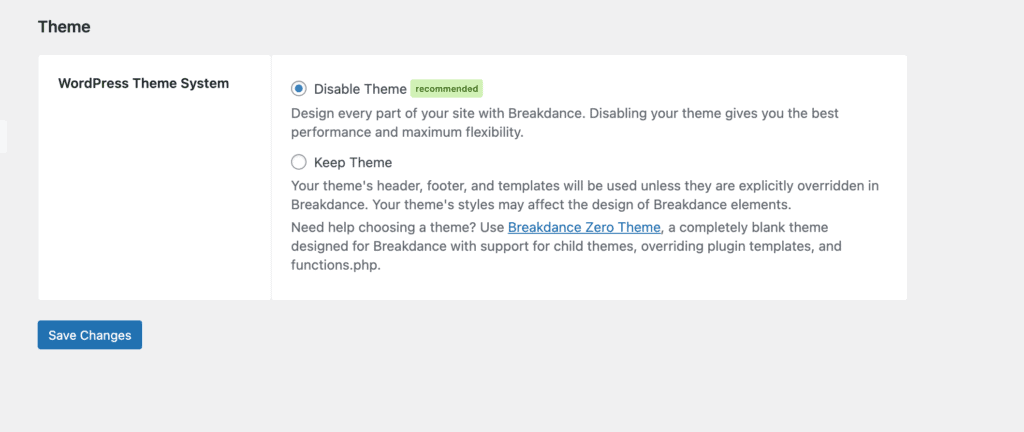The height and width of the screenshot is (432, 1024).
Task: Click the collapsed white tab on left edge
Action: [3, 136]
